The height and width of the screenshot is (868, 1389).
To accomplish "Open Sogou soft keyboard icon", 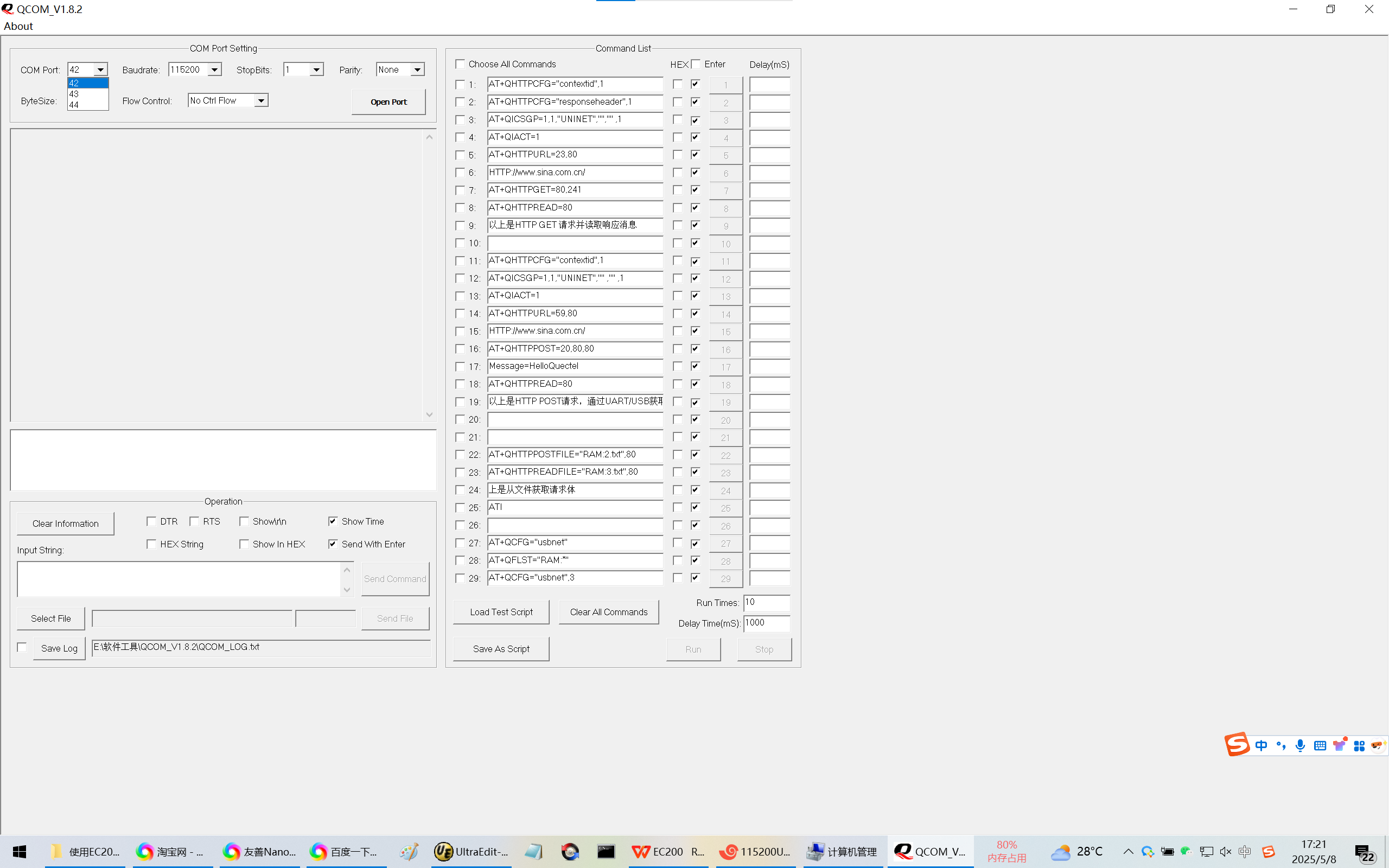I will (x=1320, y=745).
